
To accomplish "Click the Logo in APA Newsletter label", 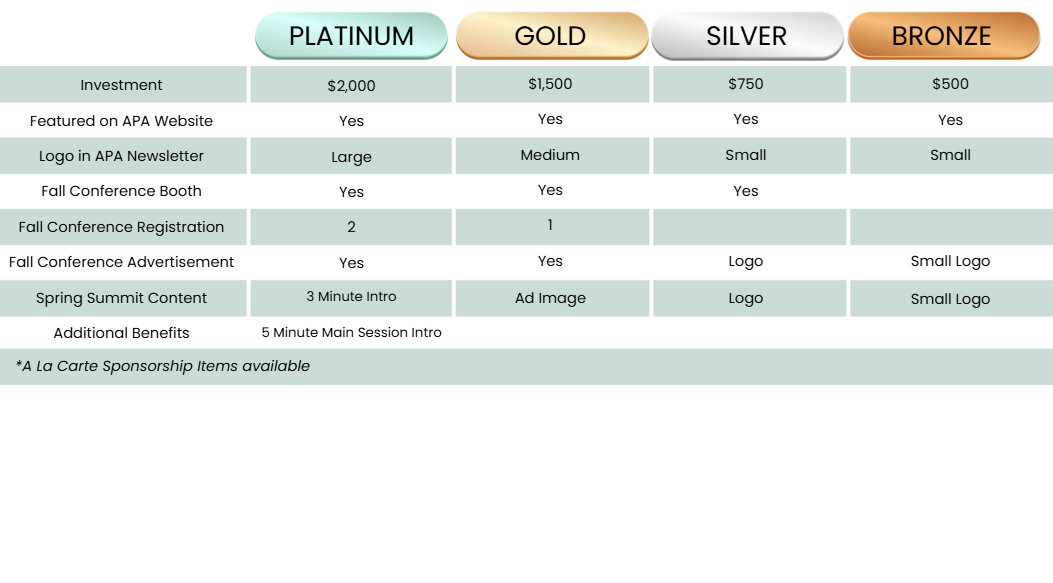I will click(x=122, y=156).
